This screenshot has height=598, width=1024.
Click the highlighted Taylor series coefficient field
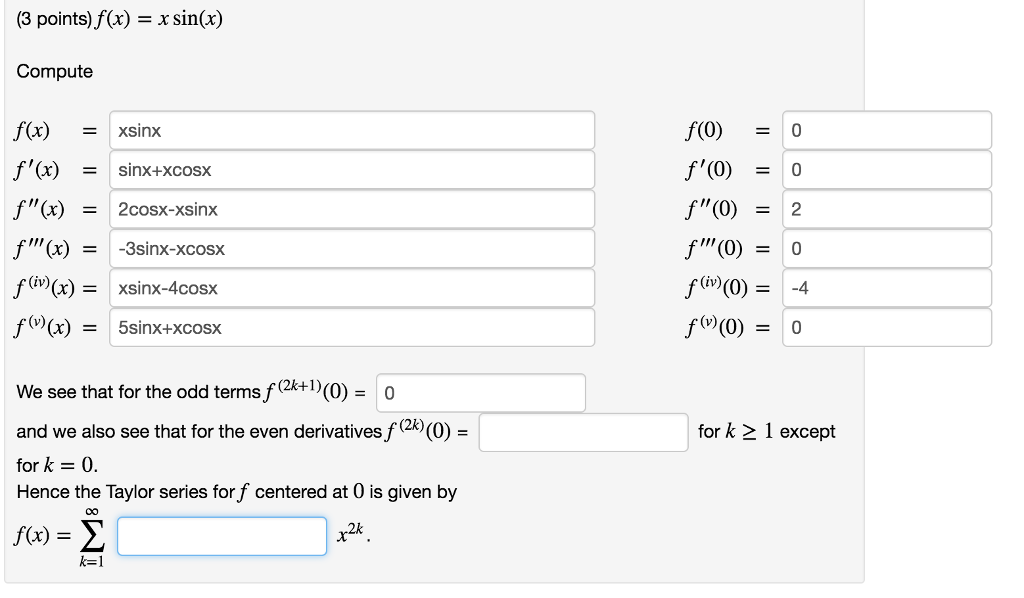pos(222,536)
